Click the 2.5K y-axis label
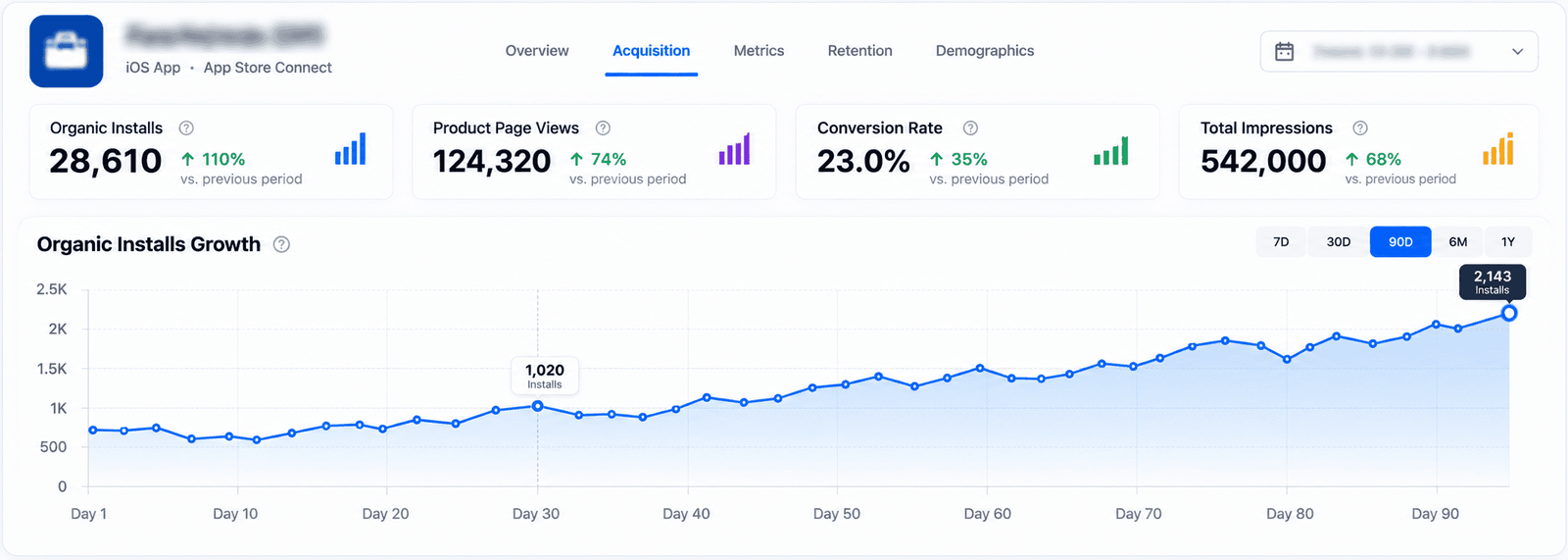 (52, 289)
